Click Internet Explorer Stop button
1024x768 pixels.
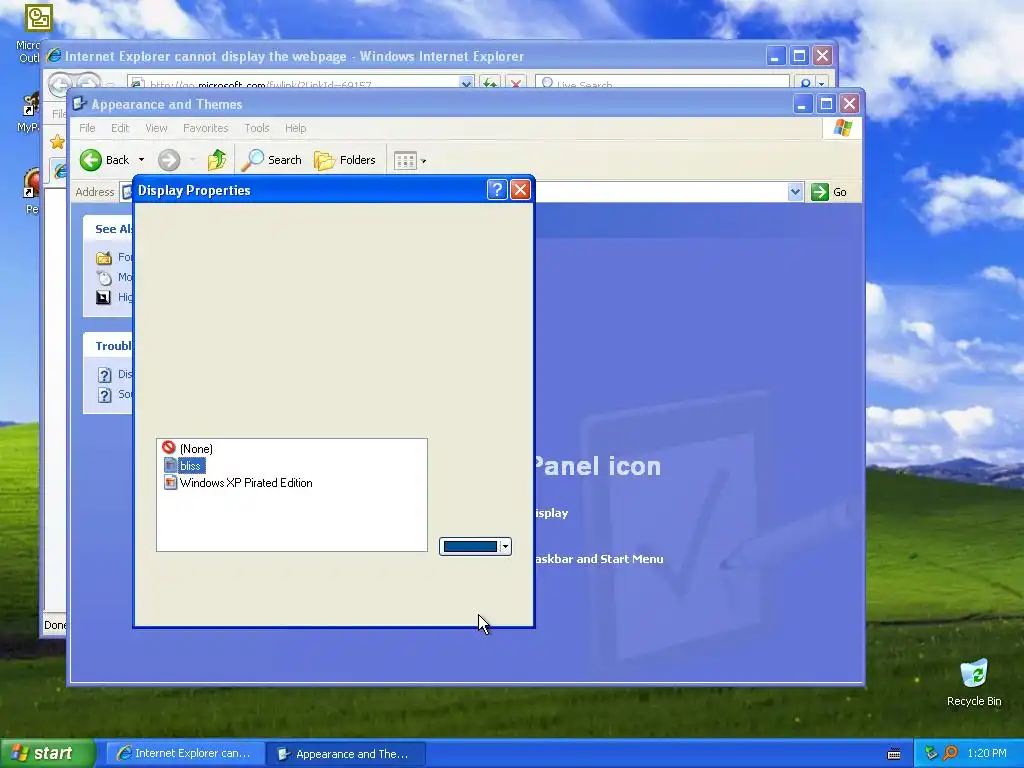point(515,83)
